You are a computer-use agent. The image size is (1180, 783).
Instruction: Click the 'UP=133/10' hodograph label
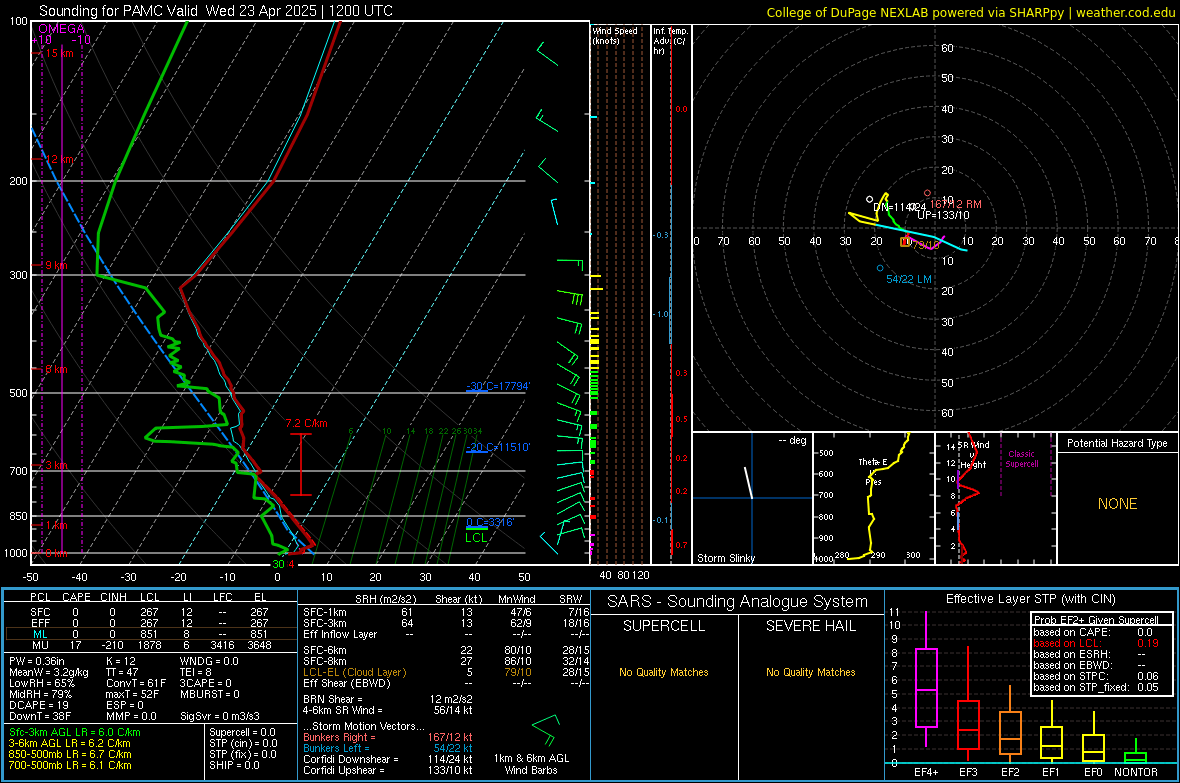943,215
